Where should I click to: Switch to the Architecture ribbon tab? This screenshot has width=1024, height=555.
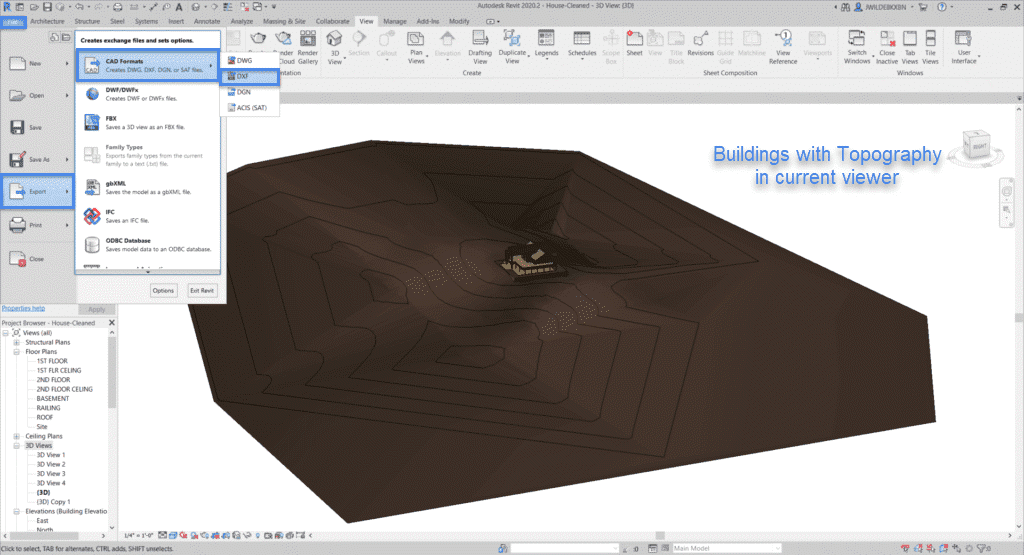pyautogui.click(x=47, y=21)
